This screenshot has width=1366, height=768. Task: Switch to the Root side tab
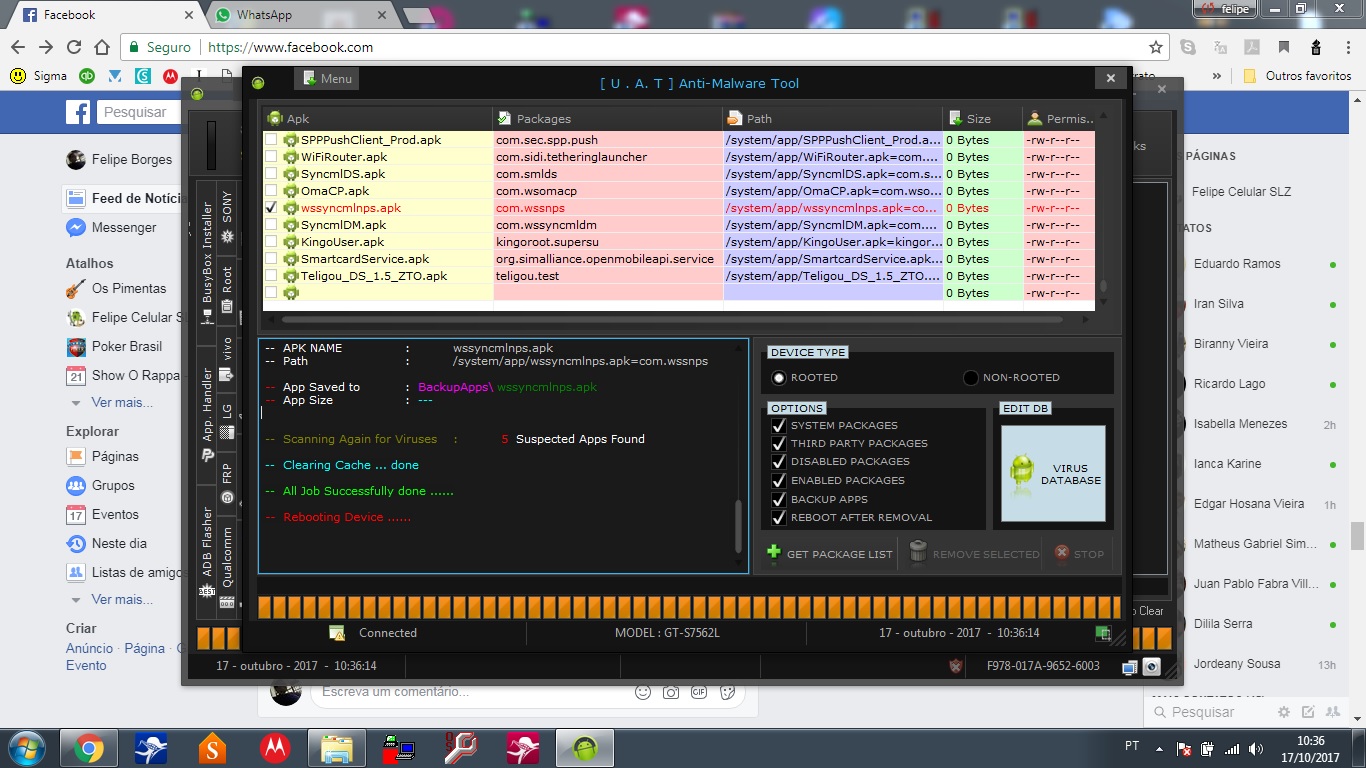(x=227, y=289)
